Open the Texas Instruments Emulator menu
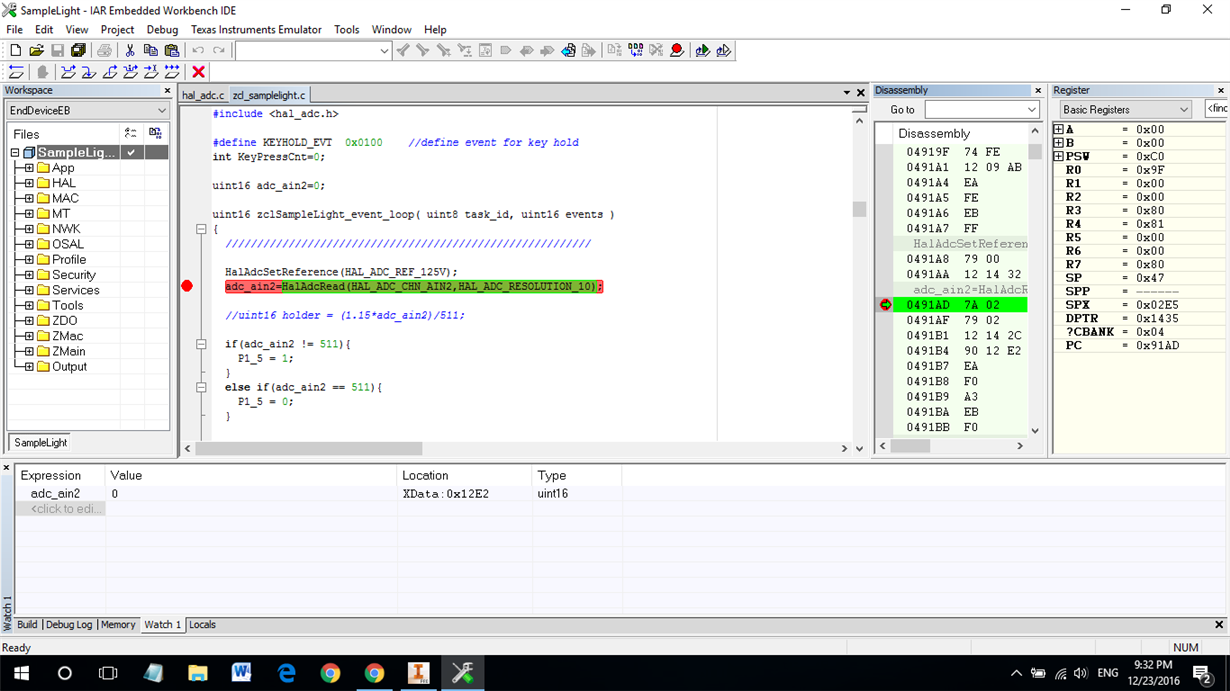The image size is (1230, 691). pyautogui.click(x=256, y=30)
